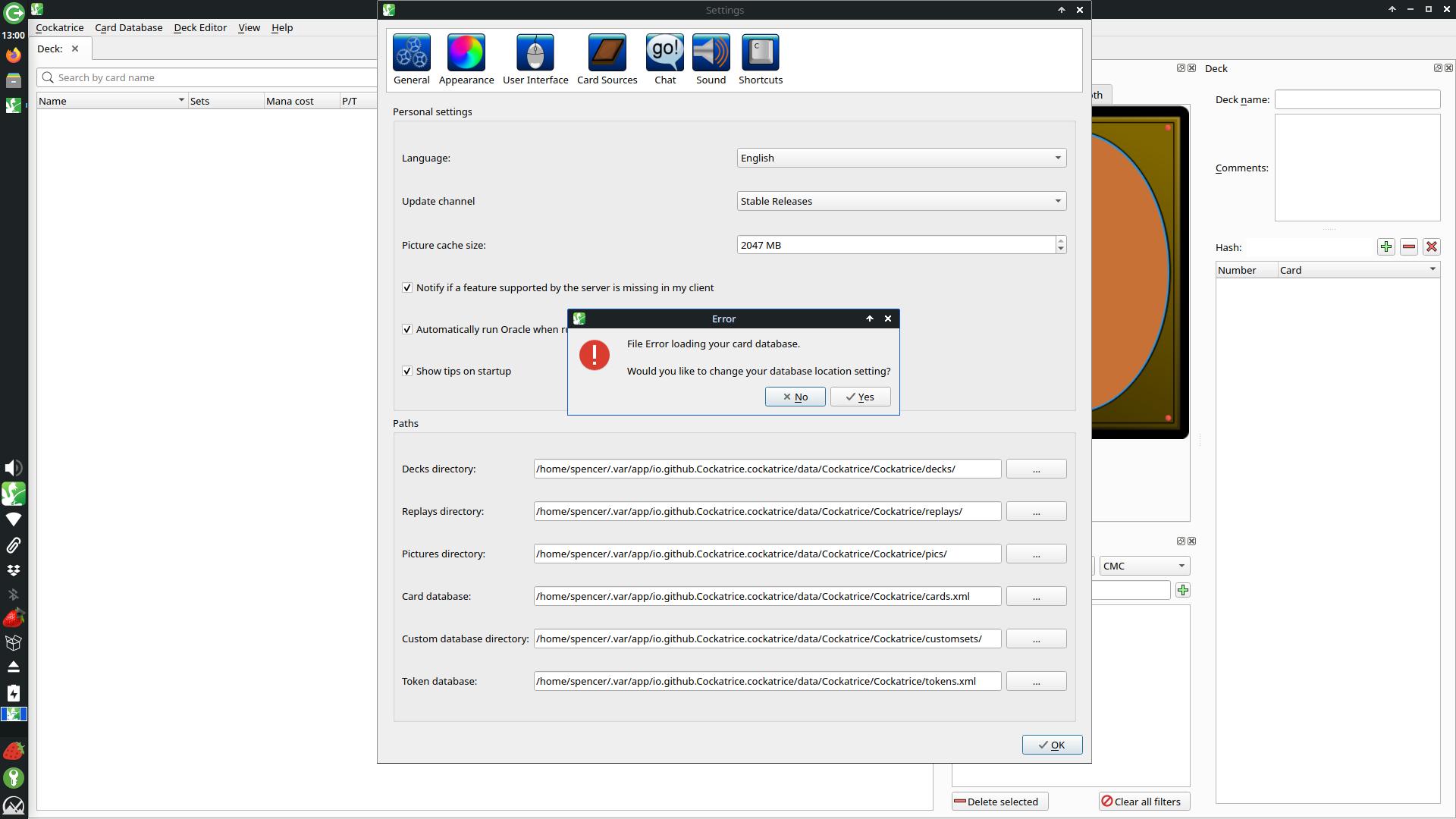Click the package box tray icon
This screenshot has height=819, width=1456.
click(x=14, y=643)
